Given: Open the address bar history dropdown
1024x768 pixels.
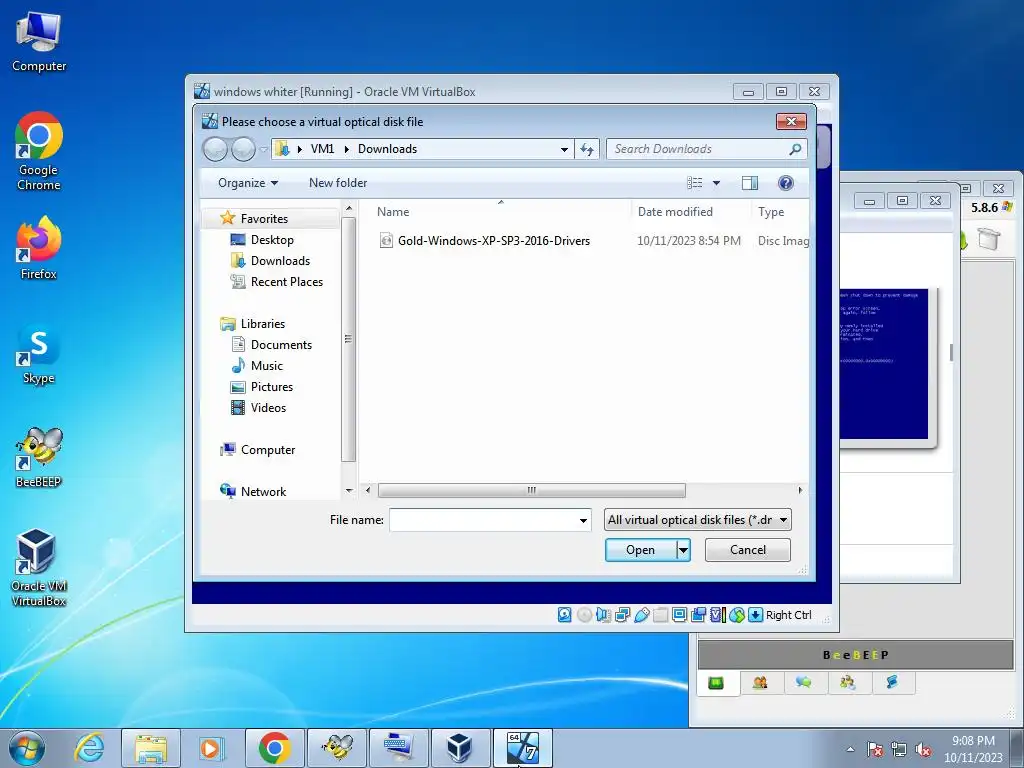Looking at the screenshot, I should [564, 150].
